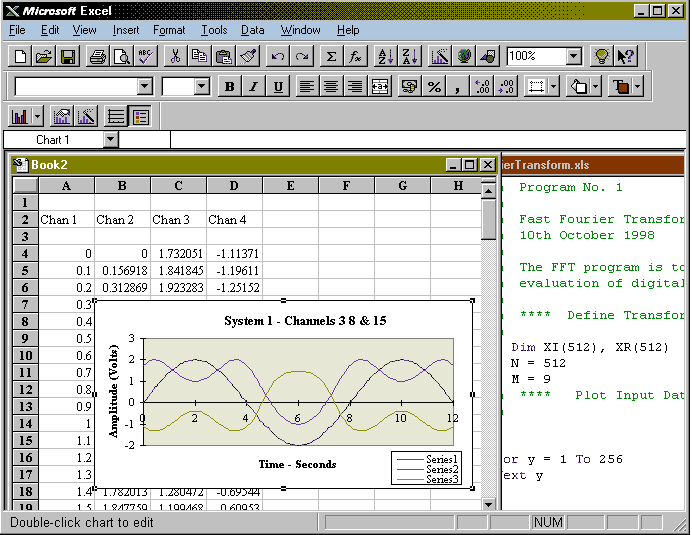Apply percent style button
The image size is (692, 535).
pyautogui.click(x=433, y=87)
